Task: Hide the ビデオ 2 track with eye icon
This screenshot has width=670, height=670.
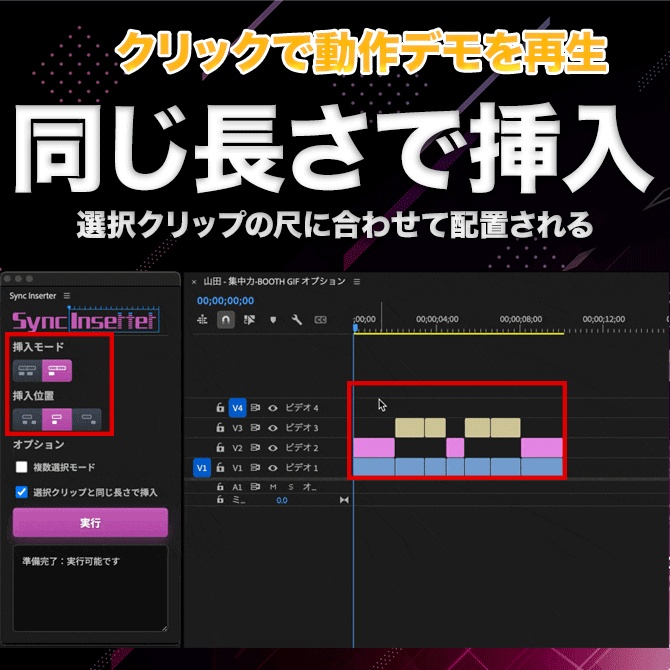Action: point(273,448)
